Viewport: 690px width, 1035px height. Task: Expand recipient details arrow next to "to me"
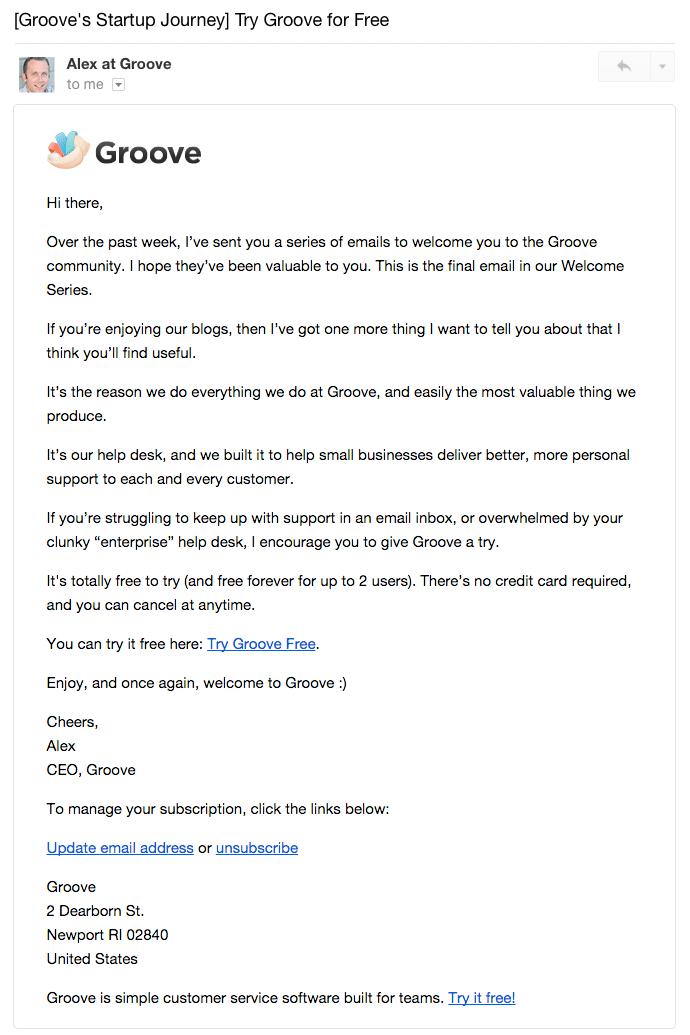(x=118, y=85)
